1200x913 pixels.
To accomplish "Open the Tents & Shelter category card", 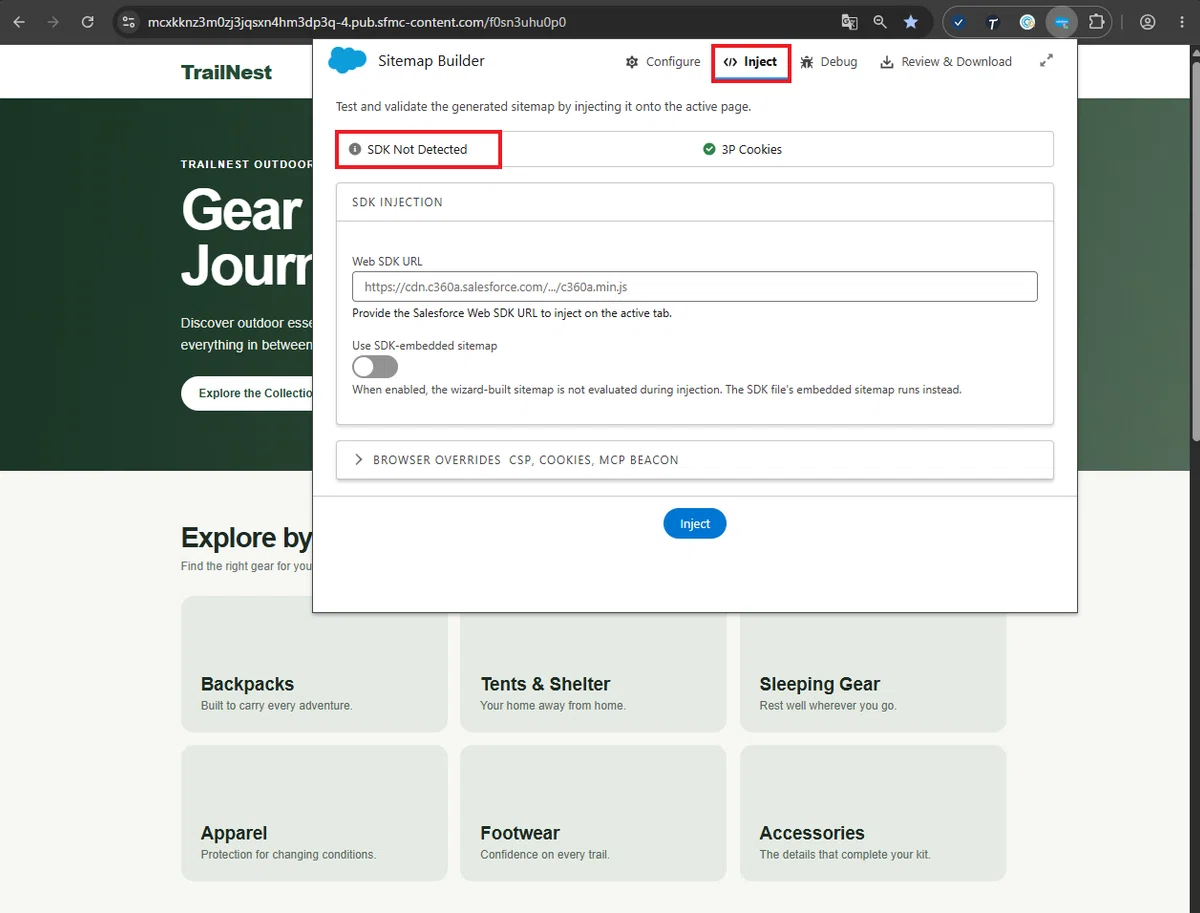I will (x=593, y=672).
